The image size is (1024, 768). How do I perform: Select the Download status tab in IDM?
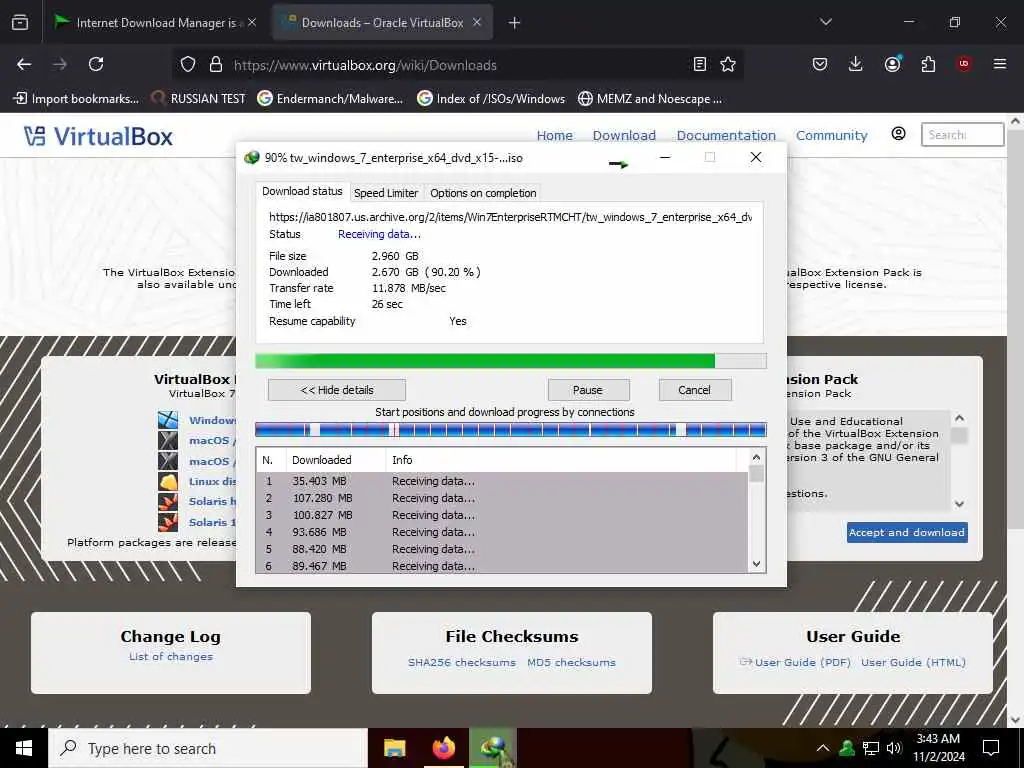[x=302, y=191]
